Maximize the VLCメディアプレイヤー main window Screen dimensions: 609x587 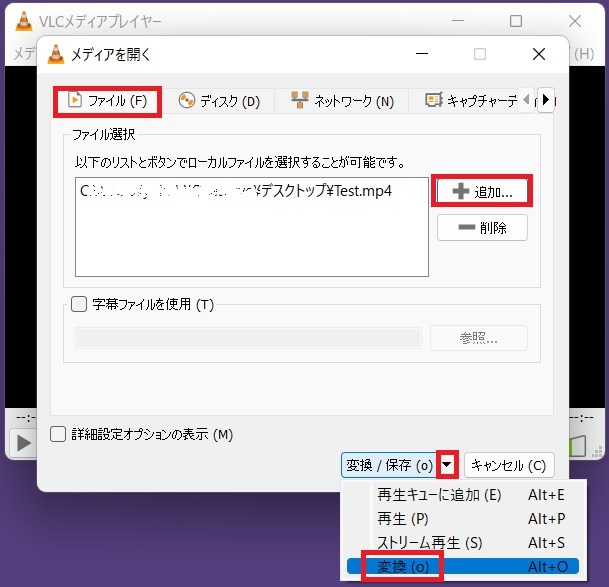[516, 21]
